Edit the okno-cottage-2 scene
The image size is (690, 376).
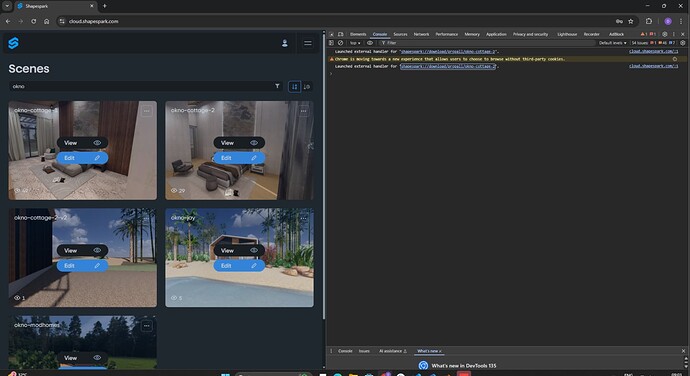tap(239, 158)
